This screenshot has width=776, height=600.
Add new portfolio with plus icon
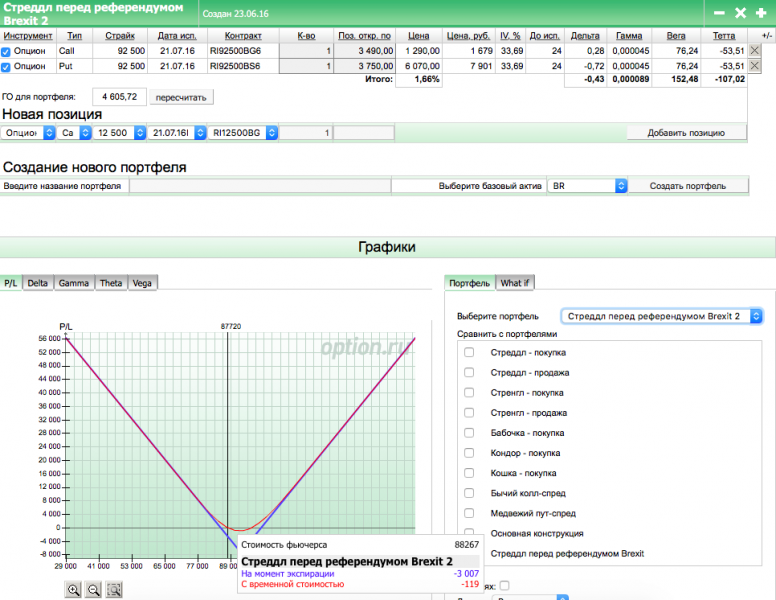[761, 13]
